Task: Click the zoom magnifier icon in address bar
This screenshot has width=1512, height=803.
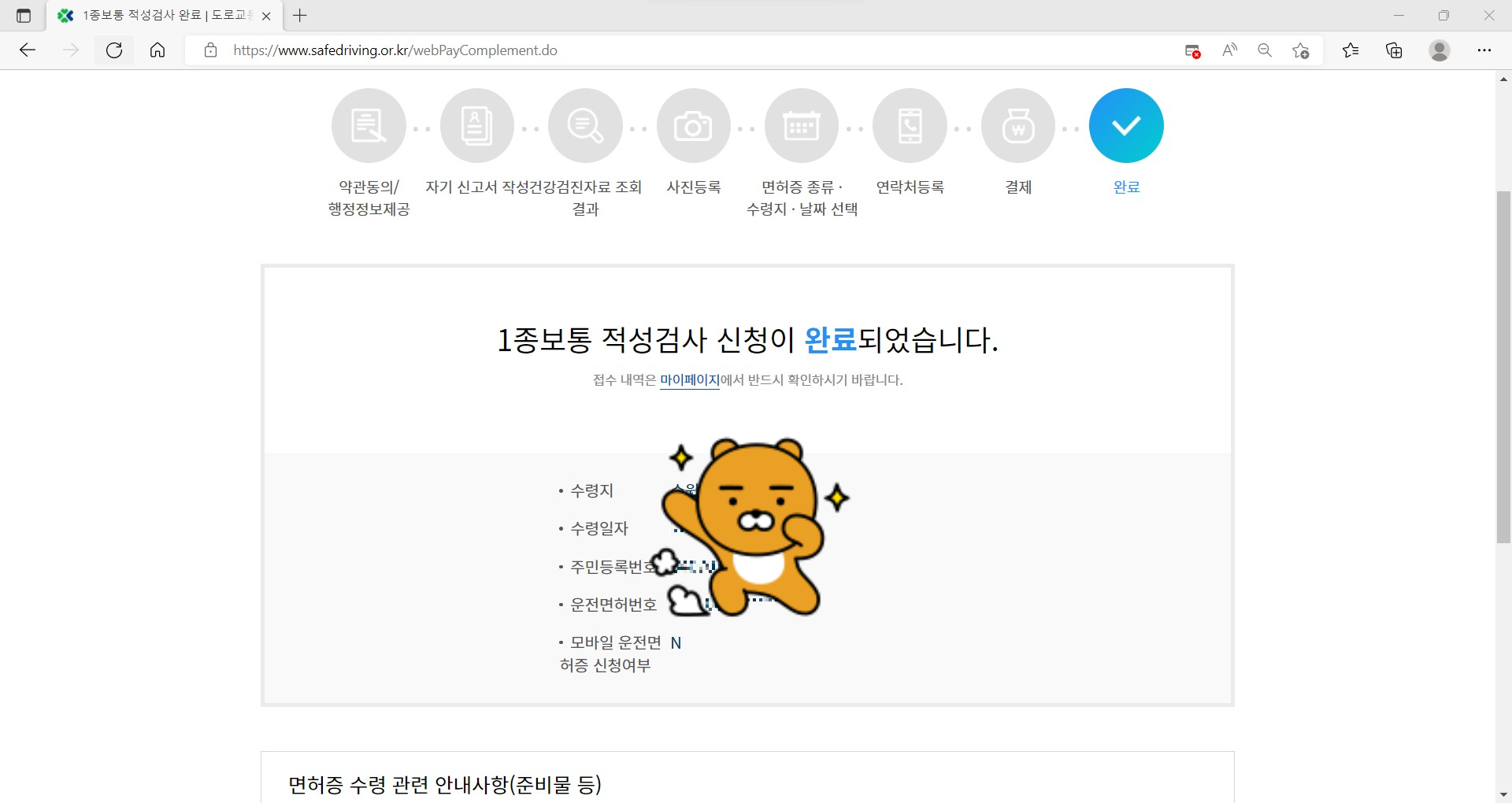Action: (1265, 50)
